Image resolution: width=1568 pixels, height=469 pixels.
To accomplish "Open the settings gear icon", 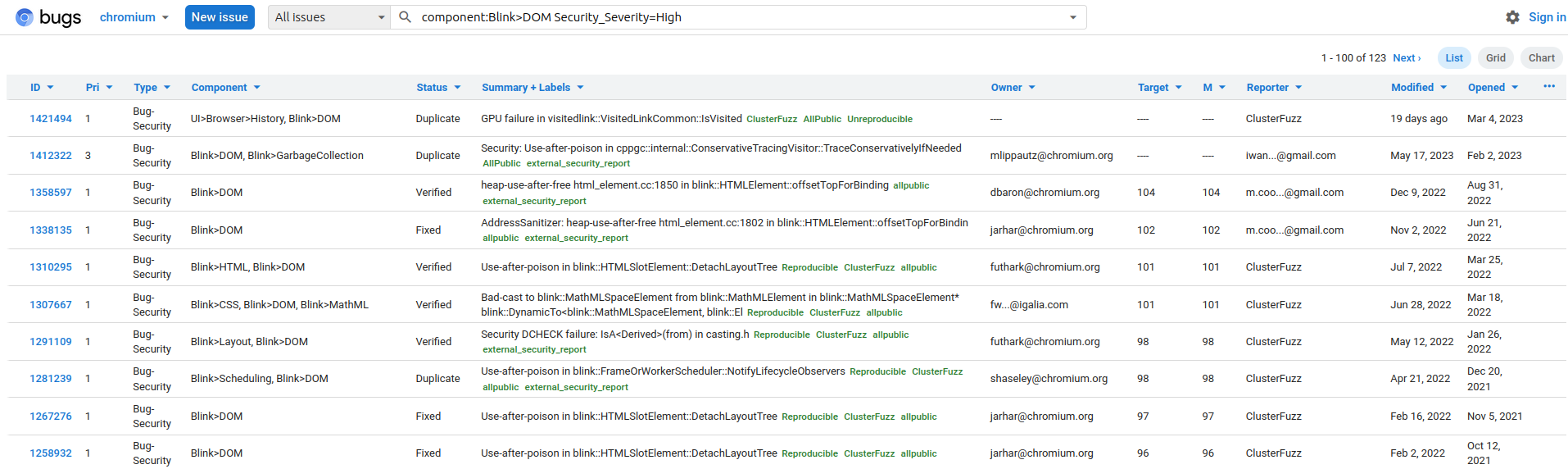I will (x=1512, y=17).
